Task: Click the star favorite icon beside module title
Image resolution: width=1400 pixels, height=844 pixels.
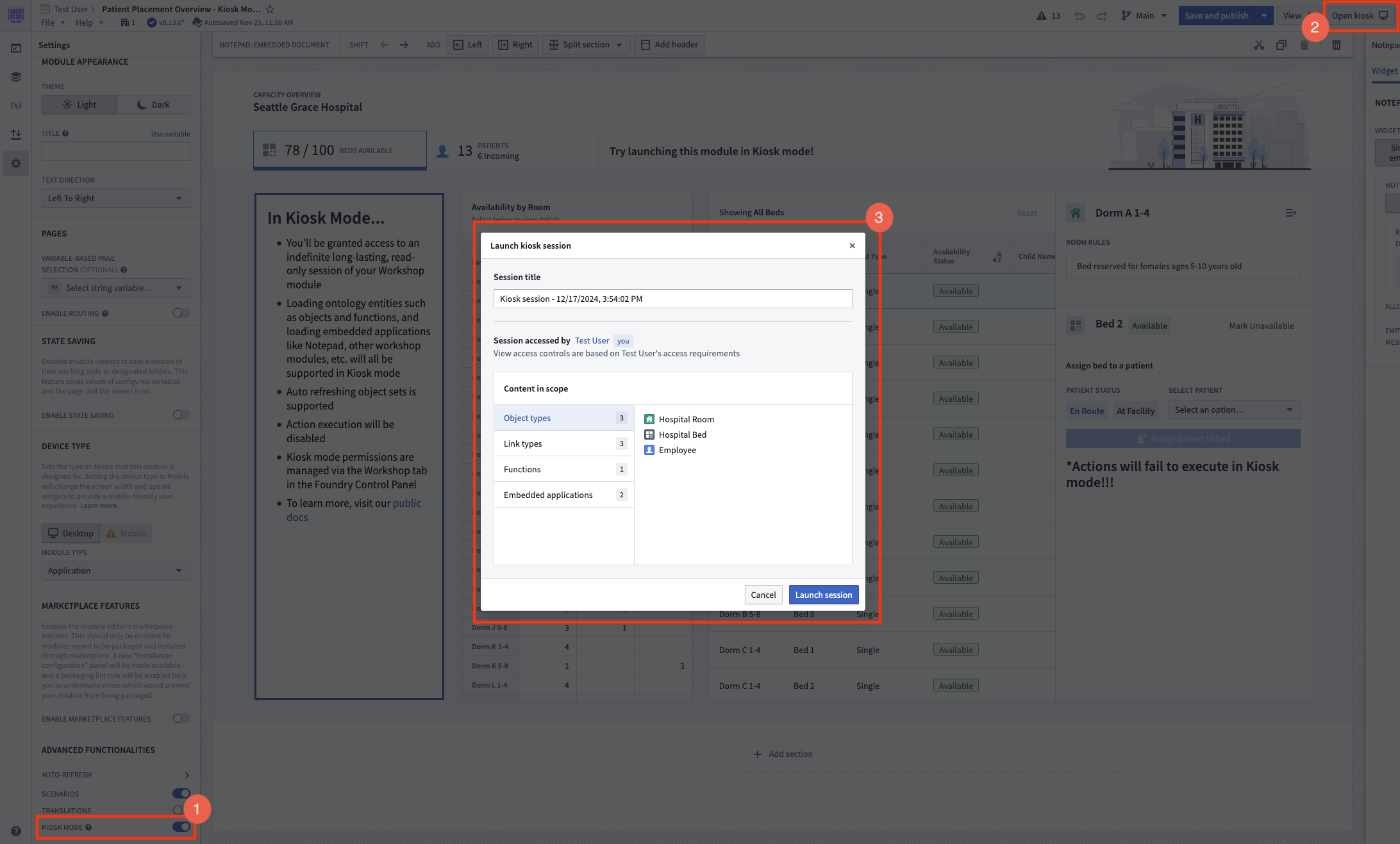Action: pyautogui.click(x=270, y=9)
